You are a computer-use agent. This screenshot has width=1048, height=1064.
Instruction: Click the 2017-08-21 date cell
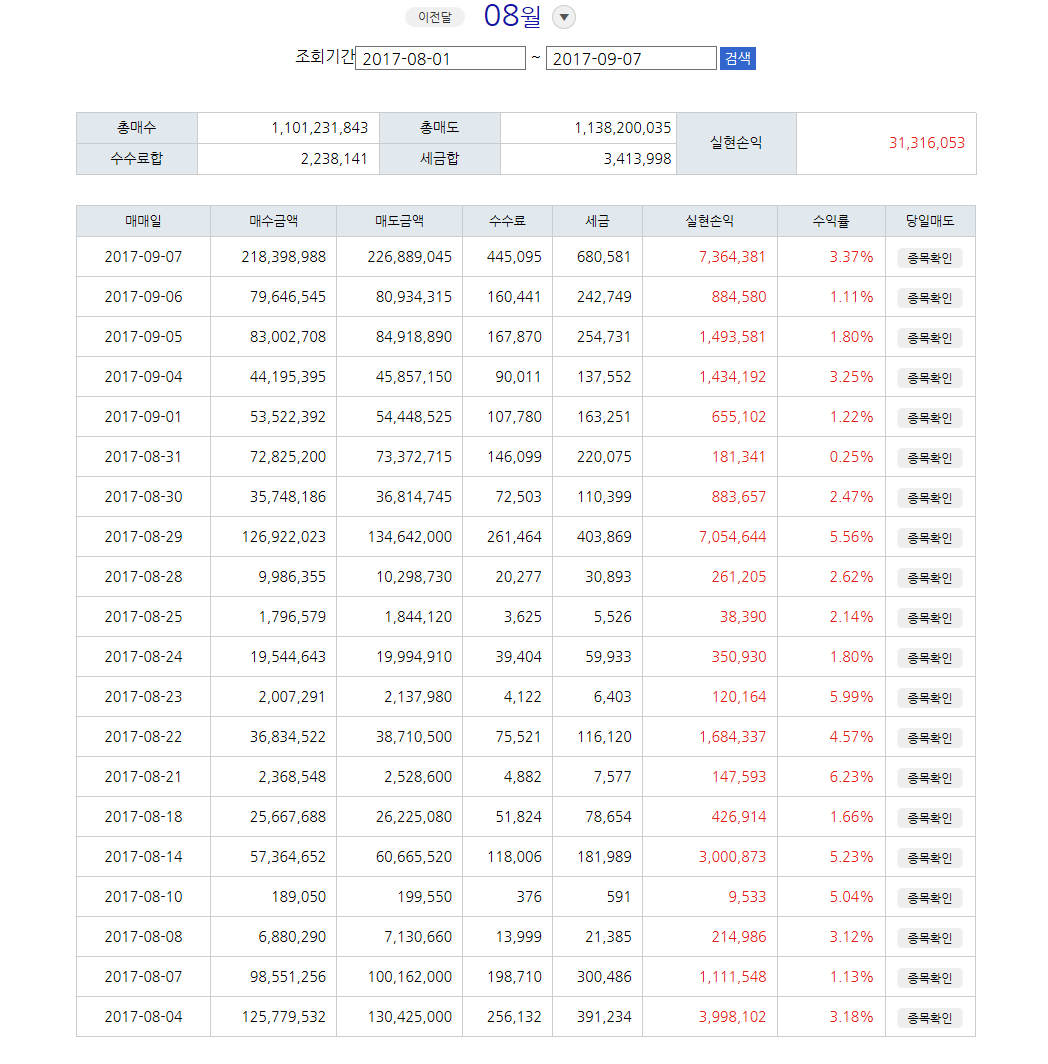click(x=143, y=777)
